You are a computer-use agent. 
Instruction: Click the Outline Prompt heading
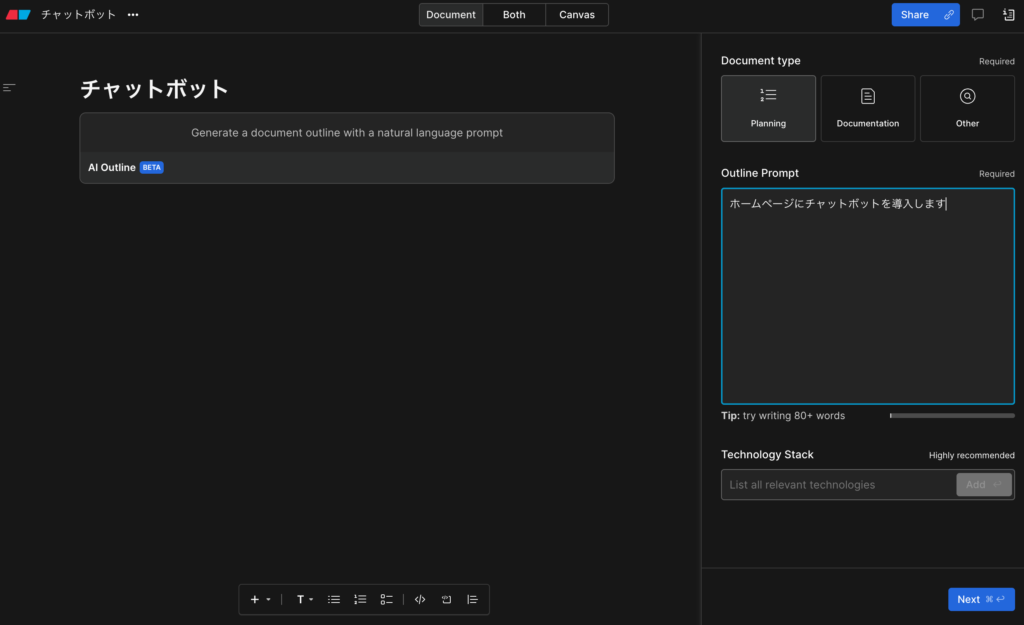[x=760, y=173]
